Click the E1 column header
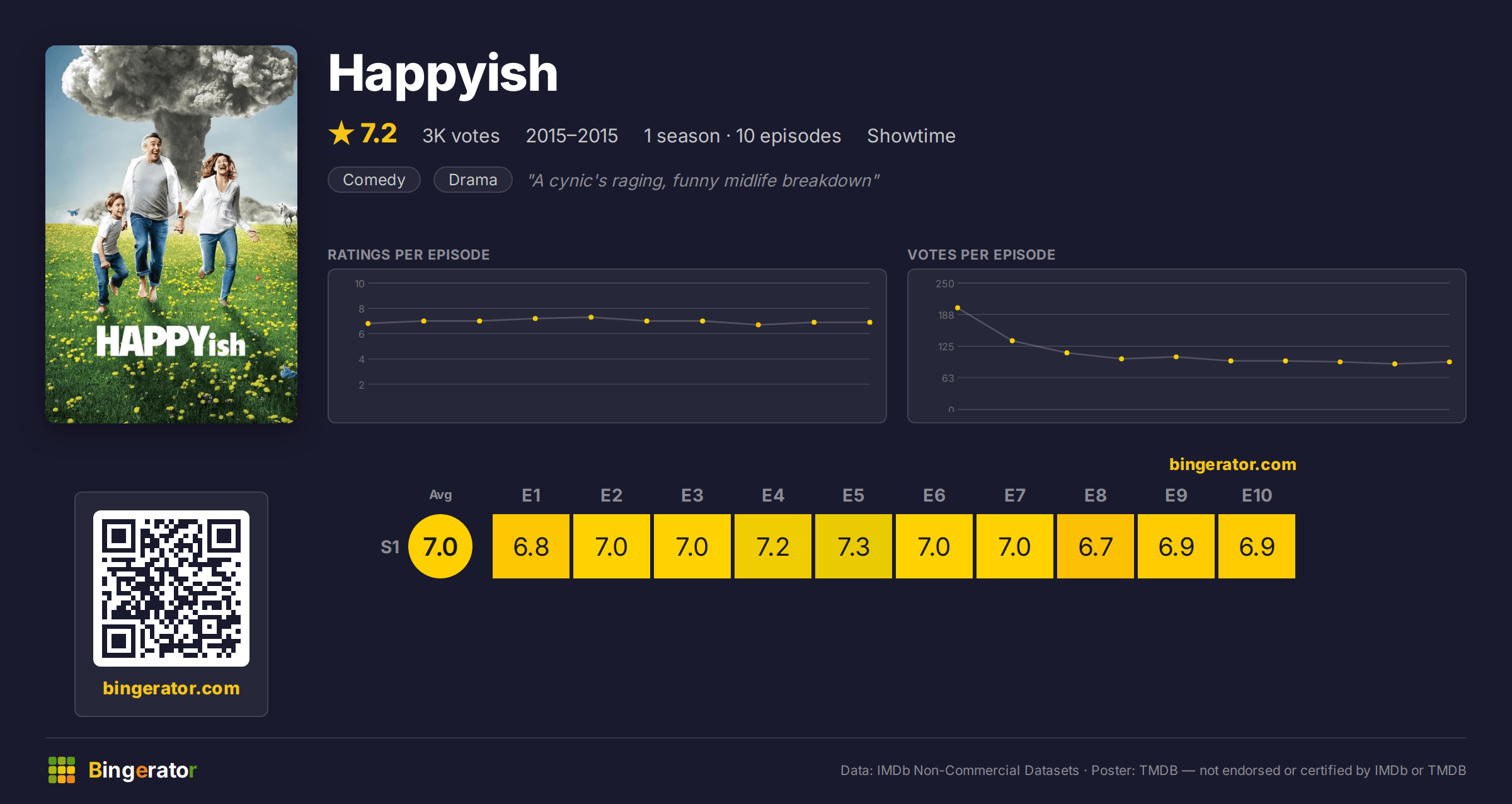The height and width of the screenshot is (804, 1512). [531, 495]
